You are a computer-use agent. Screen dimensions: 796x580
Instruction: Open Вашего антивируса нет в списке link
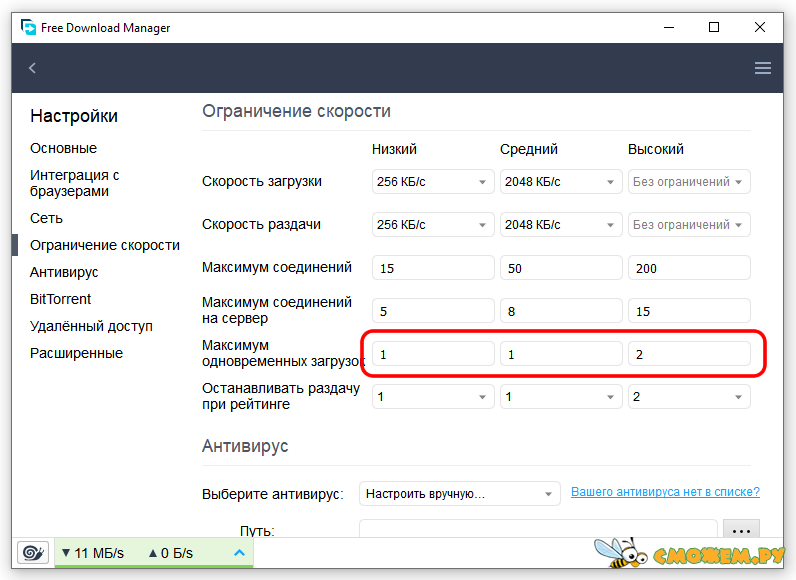point(665,492)
